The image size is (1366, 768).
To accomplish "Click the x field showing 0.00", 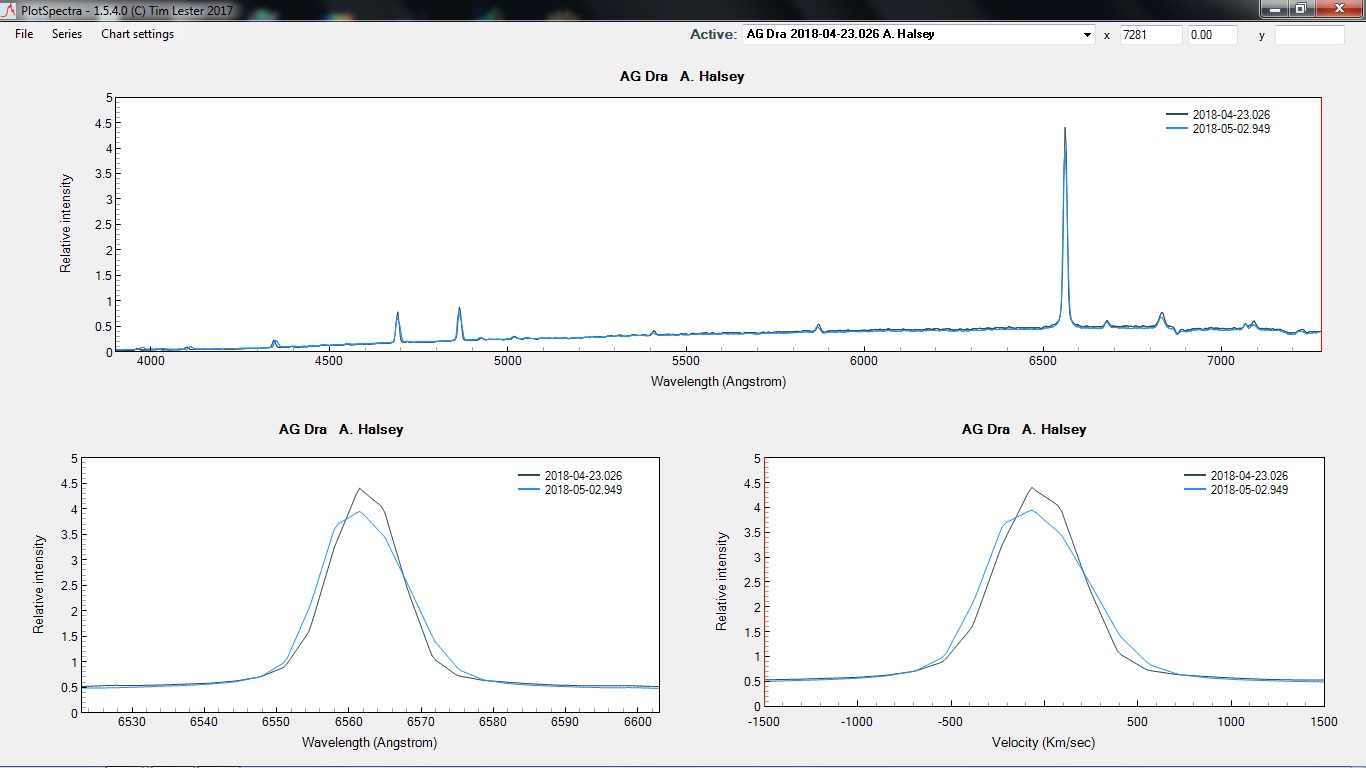I will pyautogui.click(x=1211, y=35).
